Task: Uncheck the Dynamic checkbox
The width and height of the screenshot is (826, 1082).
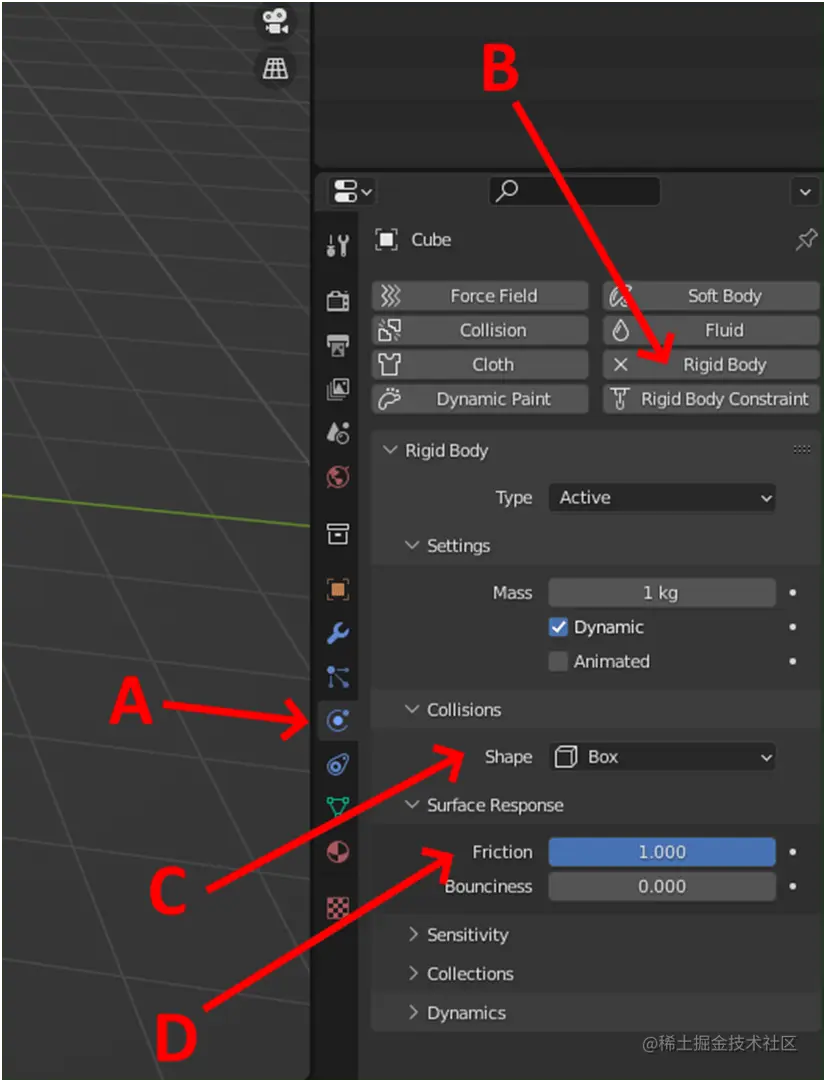Action: tap(557, 627)
